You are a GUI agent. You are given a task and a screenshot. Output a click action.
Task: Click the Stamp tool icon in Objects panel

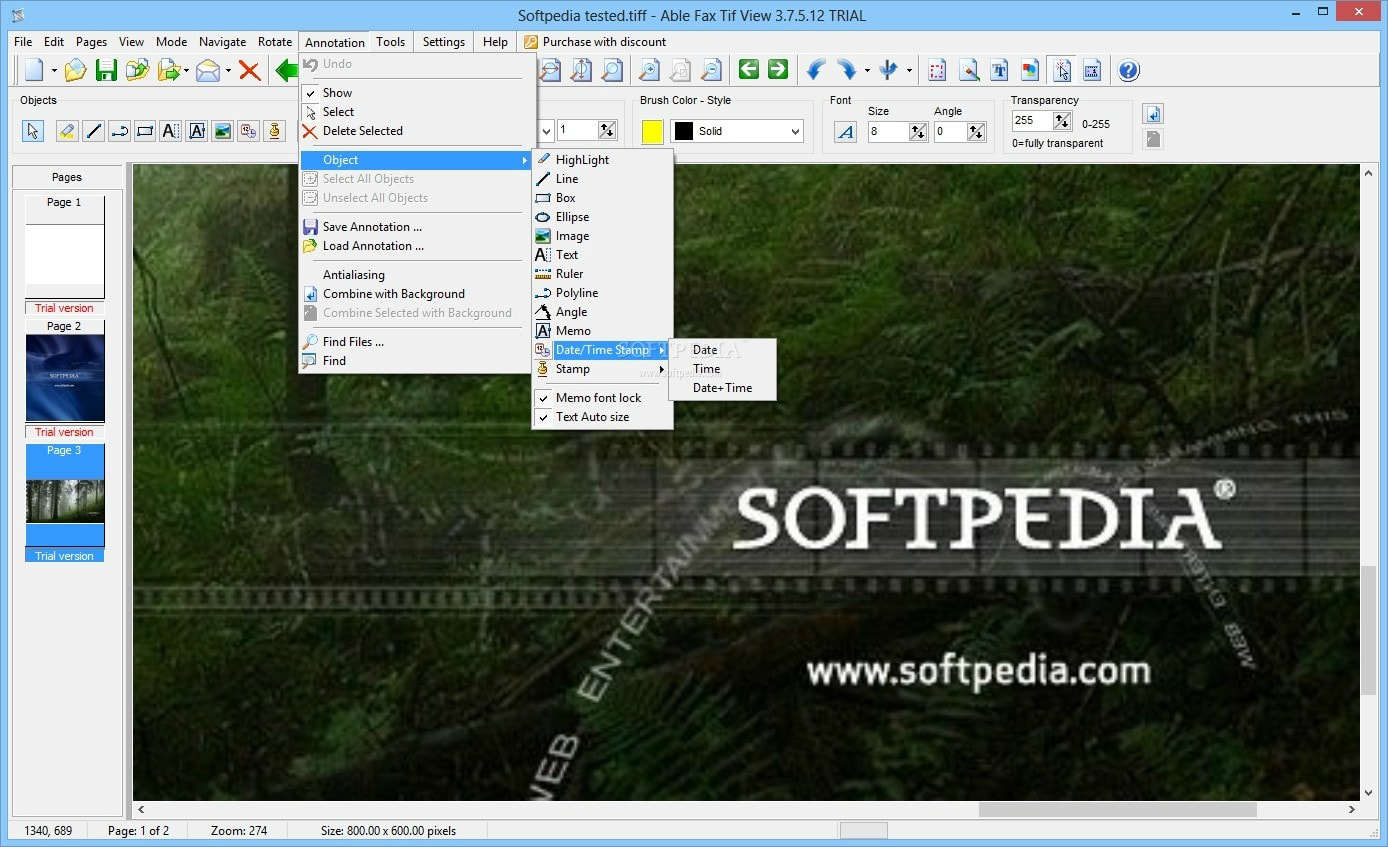click(275, 131)
